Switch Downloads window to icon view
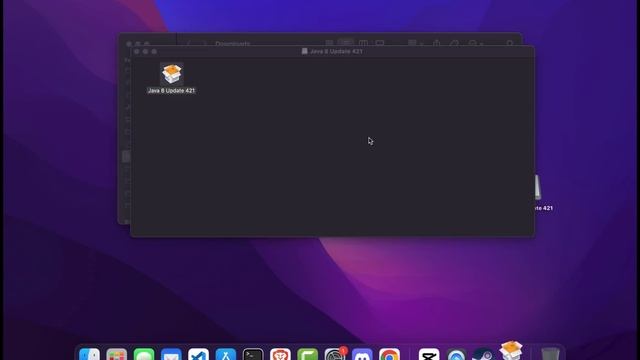The height and width of the screenshot is (360, 640). (329, 43)
